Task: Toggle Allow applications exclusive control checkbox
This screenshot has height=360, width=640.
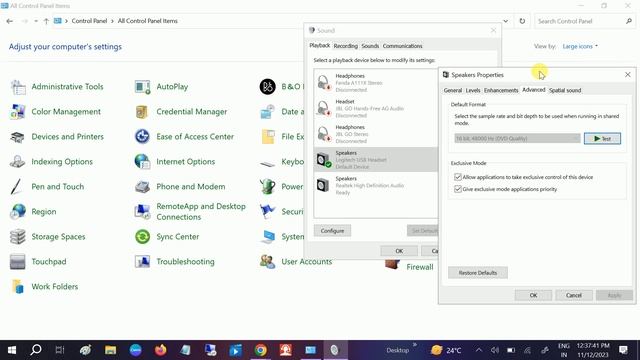Action: pos(458,177)
